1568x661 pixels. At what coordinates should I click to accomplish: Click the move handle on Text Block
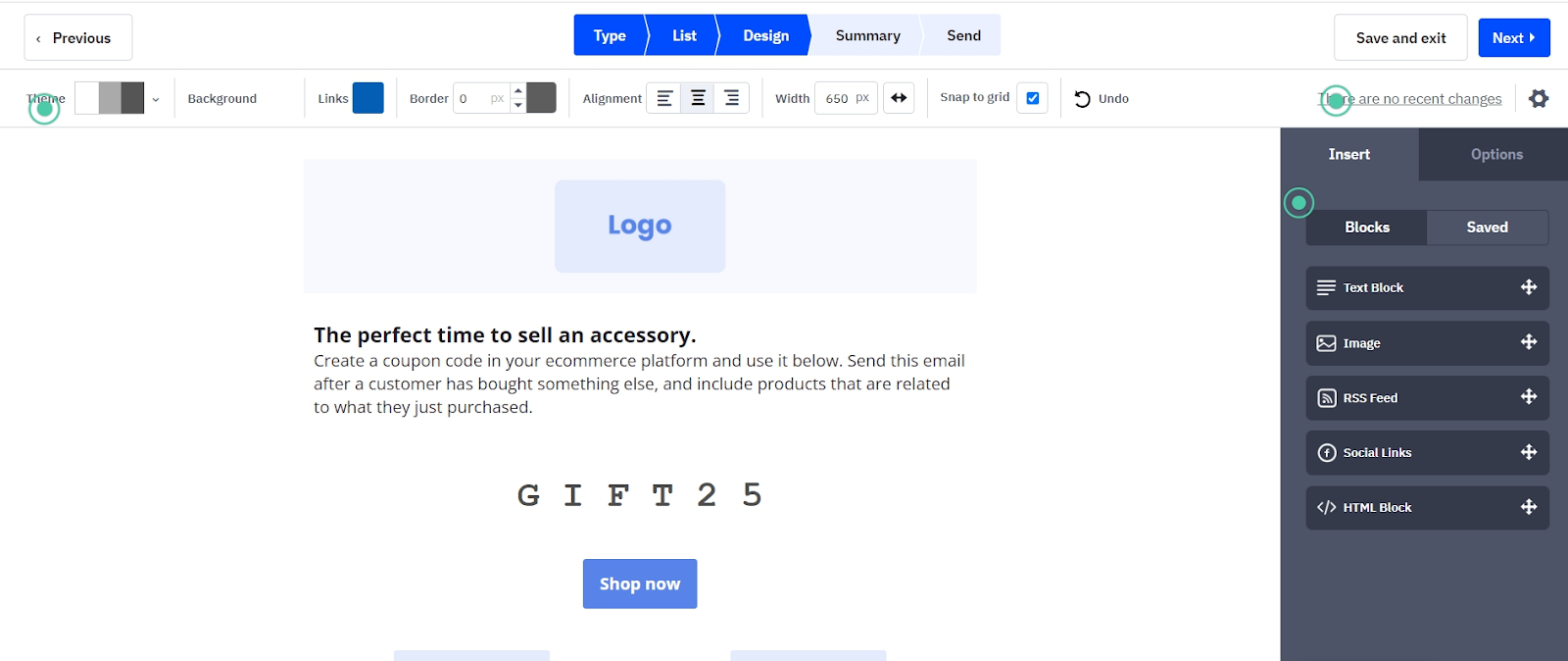[x=1528, y=287]
